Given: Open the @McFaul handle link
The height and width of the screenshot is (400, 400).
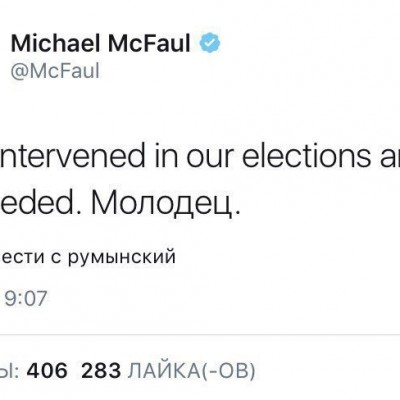Looking at the screenshot, I should click(x=55, y=71).
